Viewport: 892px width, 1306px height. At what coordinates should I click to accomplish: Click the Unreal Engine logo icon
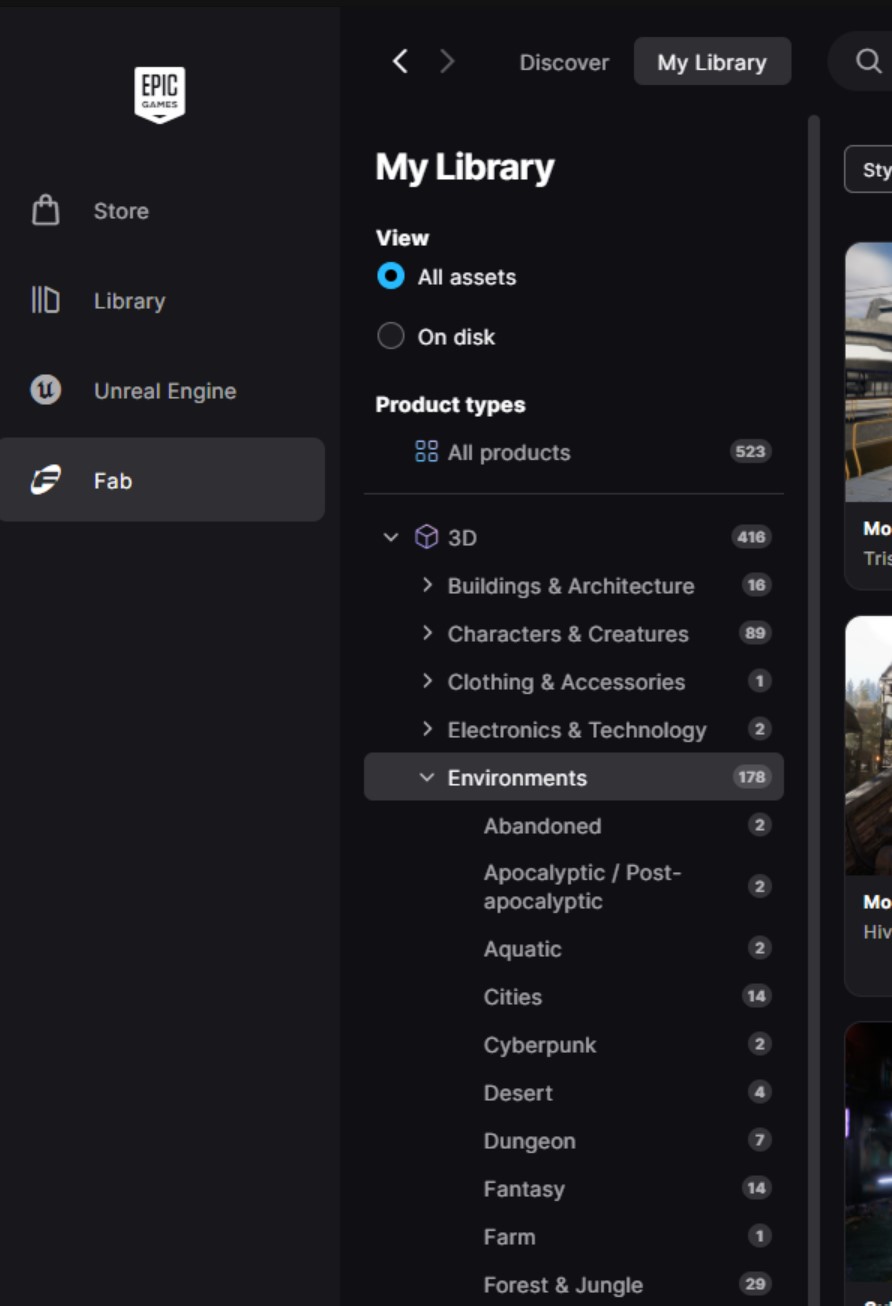tap(46, 390)
